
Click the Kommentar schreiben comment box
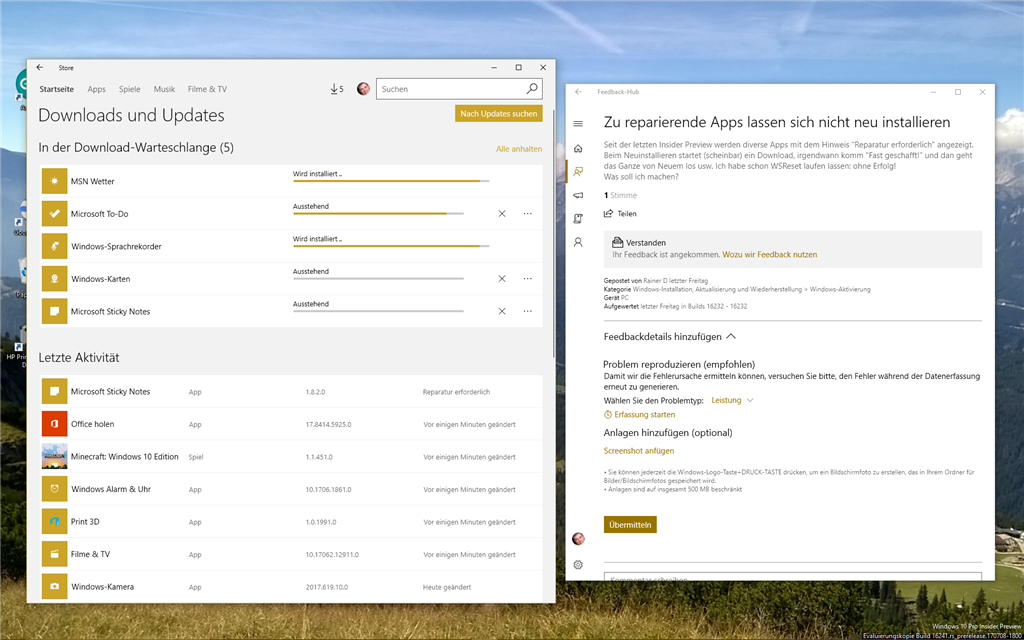tap(793, 577)
